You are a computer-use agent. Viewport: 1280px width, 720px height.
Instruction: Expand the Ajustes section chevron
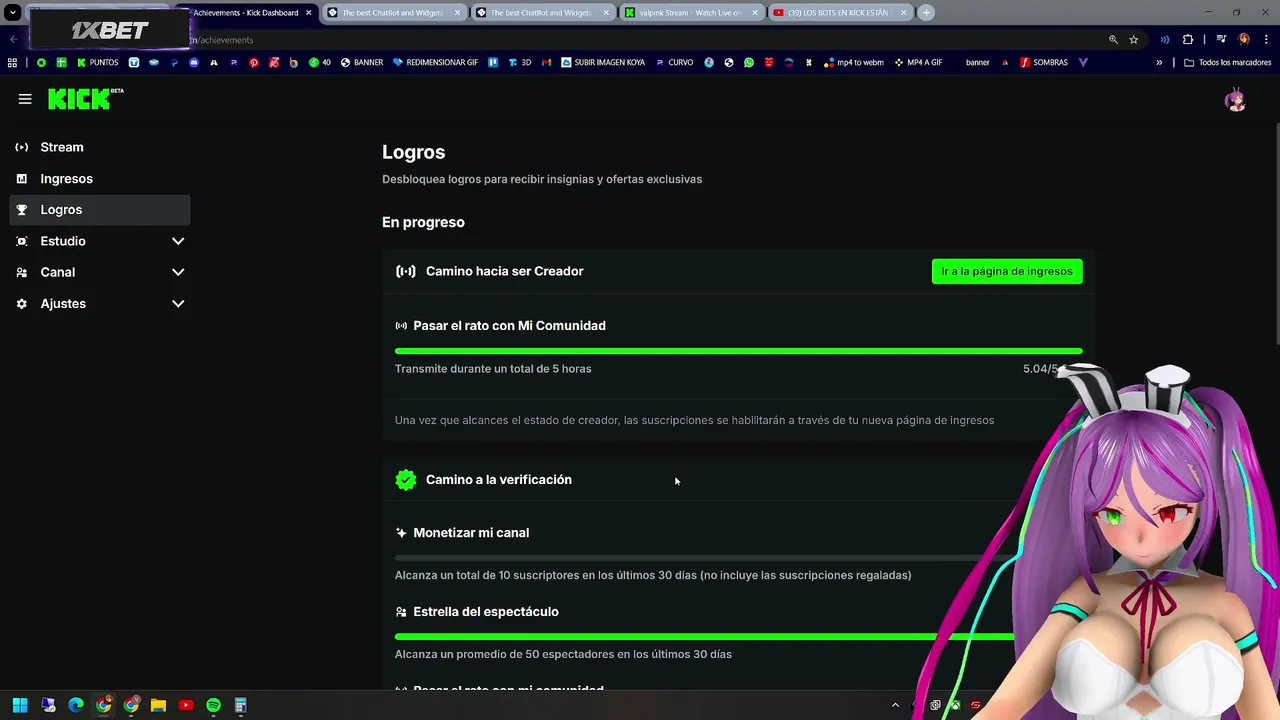pos(178,303)
